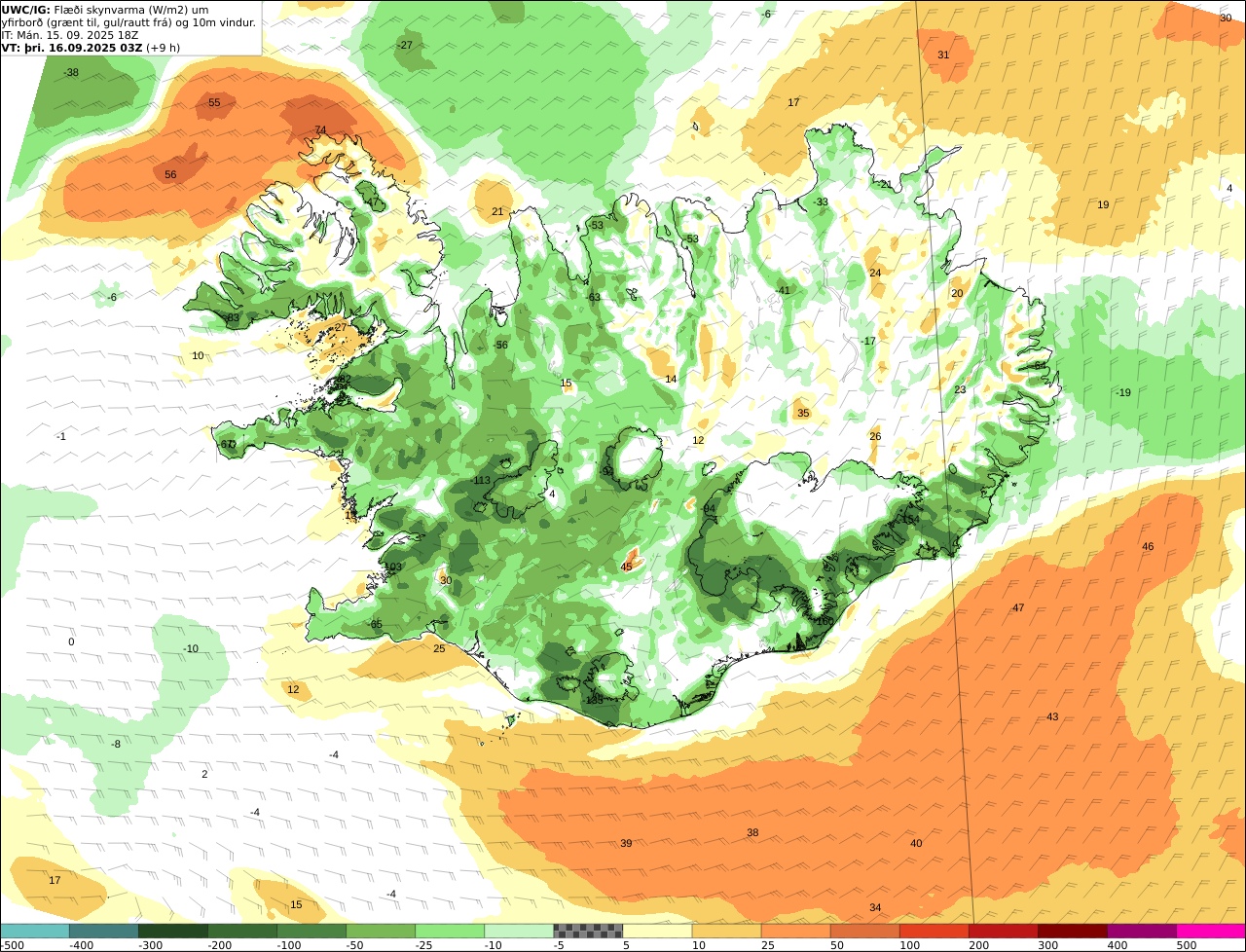Image resolution: width=1246 pixels, height=952 pixels.
Task: Click the map value '45'
Action: coord(626,568)
